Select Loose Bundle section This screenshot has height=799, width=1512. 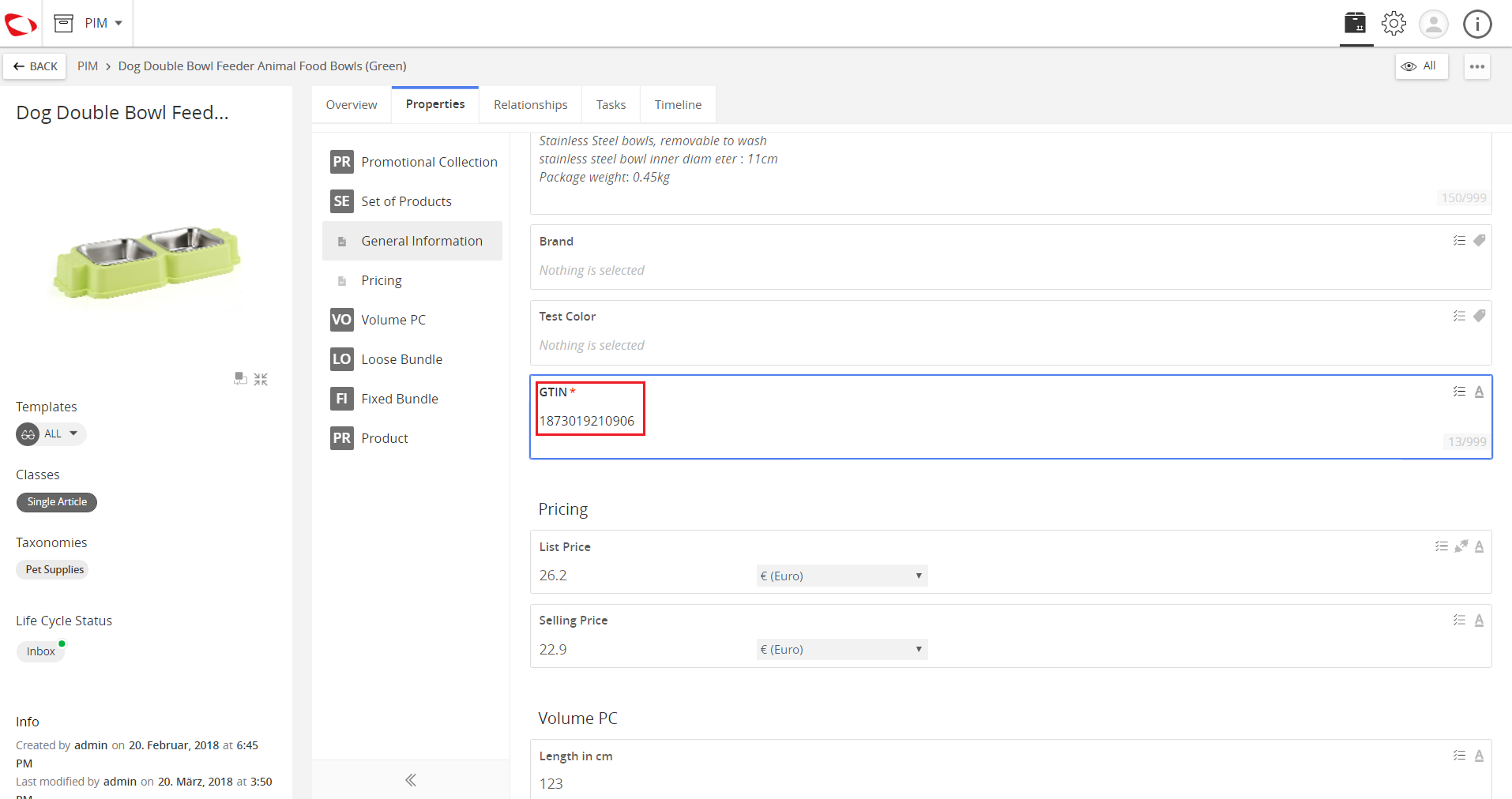(x=412, y=359)
